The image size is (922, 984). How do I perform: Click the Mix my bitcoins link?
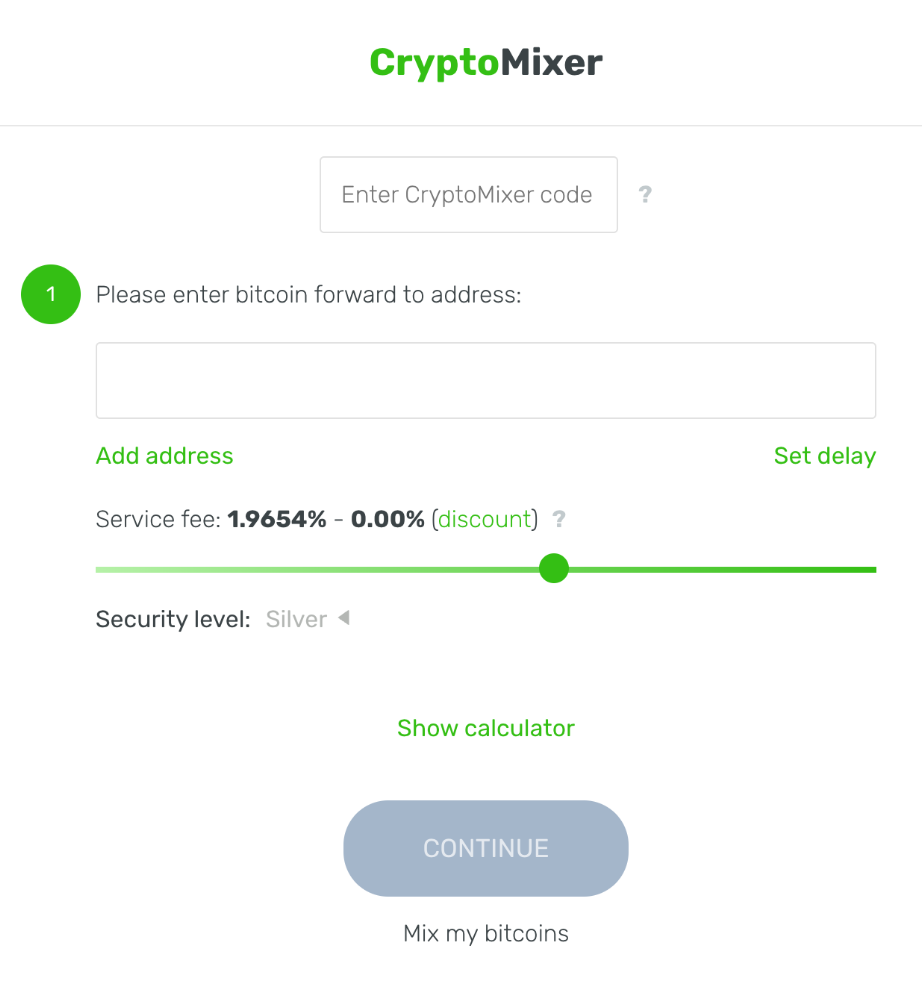(485, 933)
